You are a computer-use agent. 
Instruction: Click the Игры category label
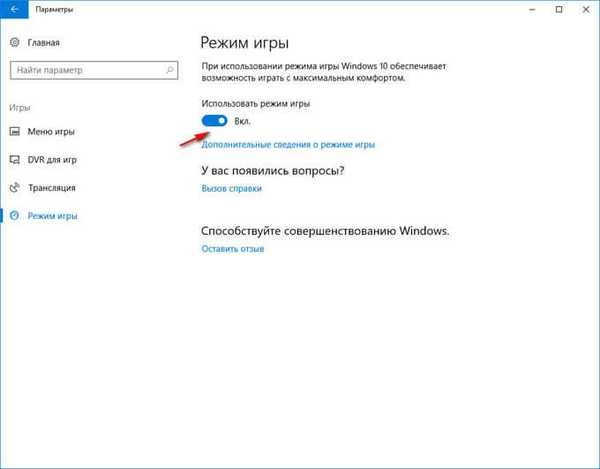click(x=20, y=107)
